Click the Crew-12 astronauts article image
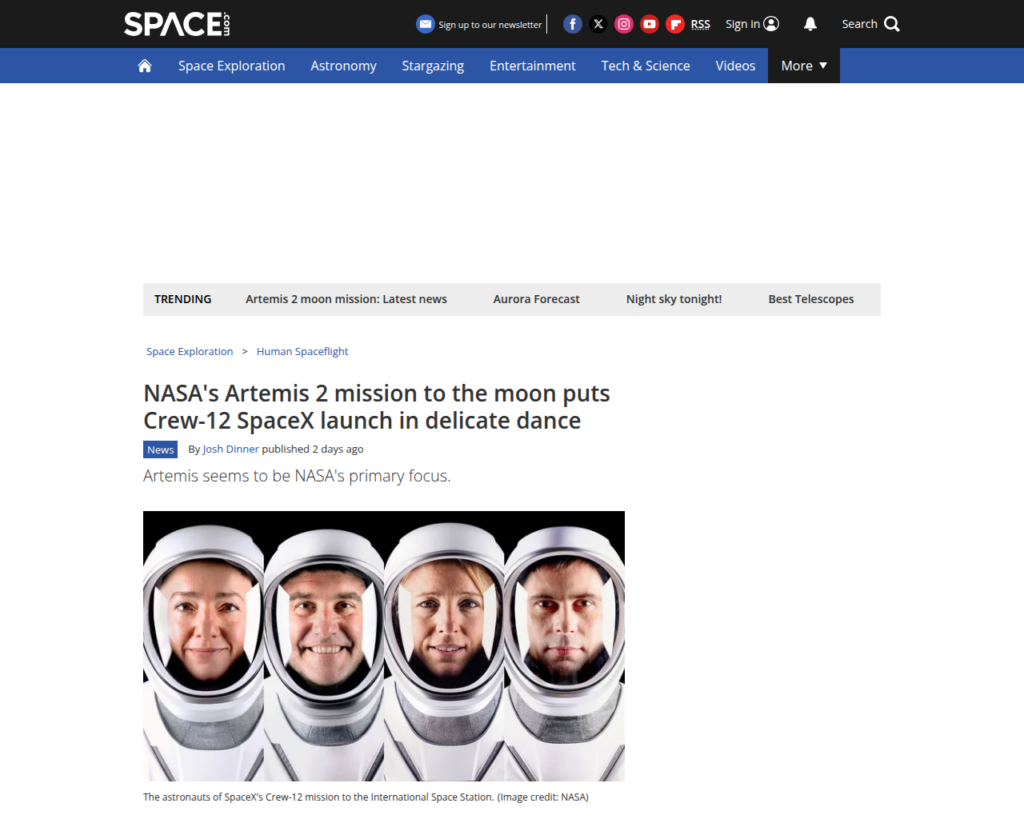The image size is (1024, 819). [384, 645]
